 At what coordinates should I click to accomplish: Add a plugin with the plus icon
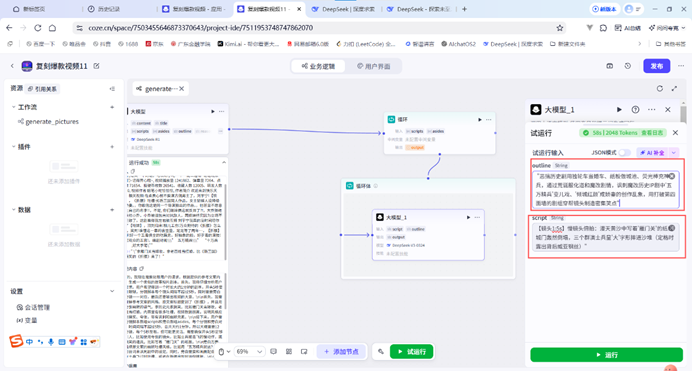click(x=112, y=146)
